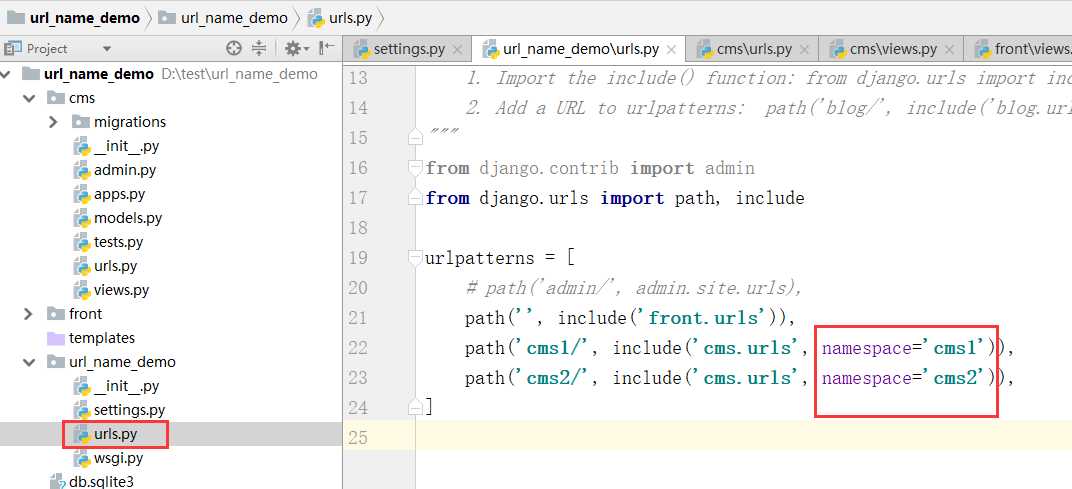
Task: Click the Scroll from Source target icon
Action: click(x=234, y=49)
